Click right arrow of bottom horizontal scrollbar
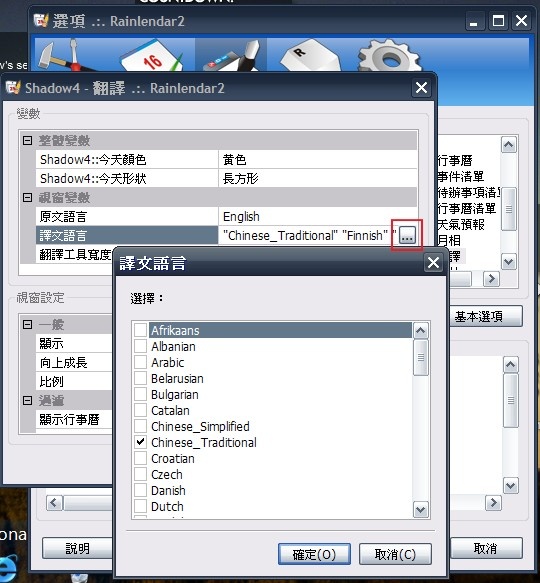540x583 pixels. (x=493, y=503)
